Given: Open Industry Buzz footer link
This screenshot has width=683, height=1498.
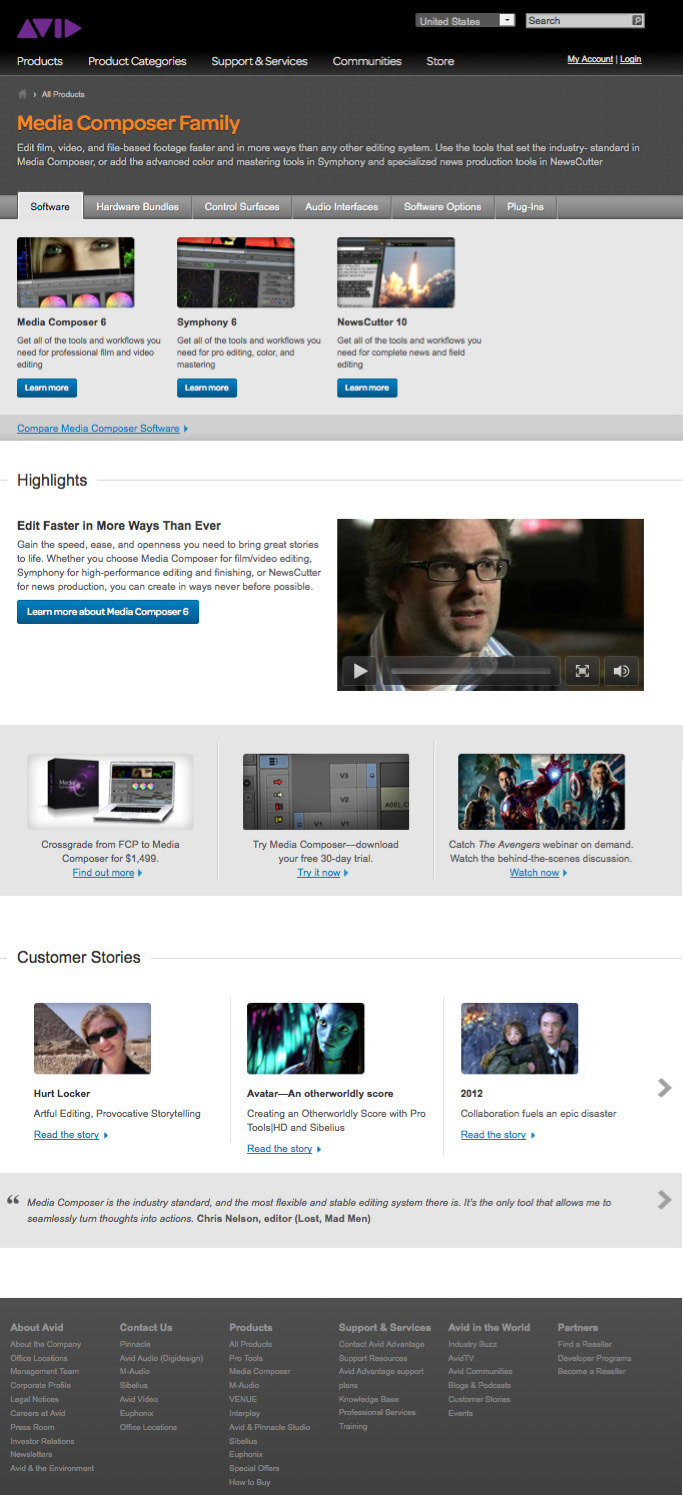Looking at the screenshot, I should click(x=473, y=1344).
